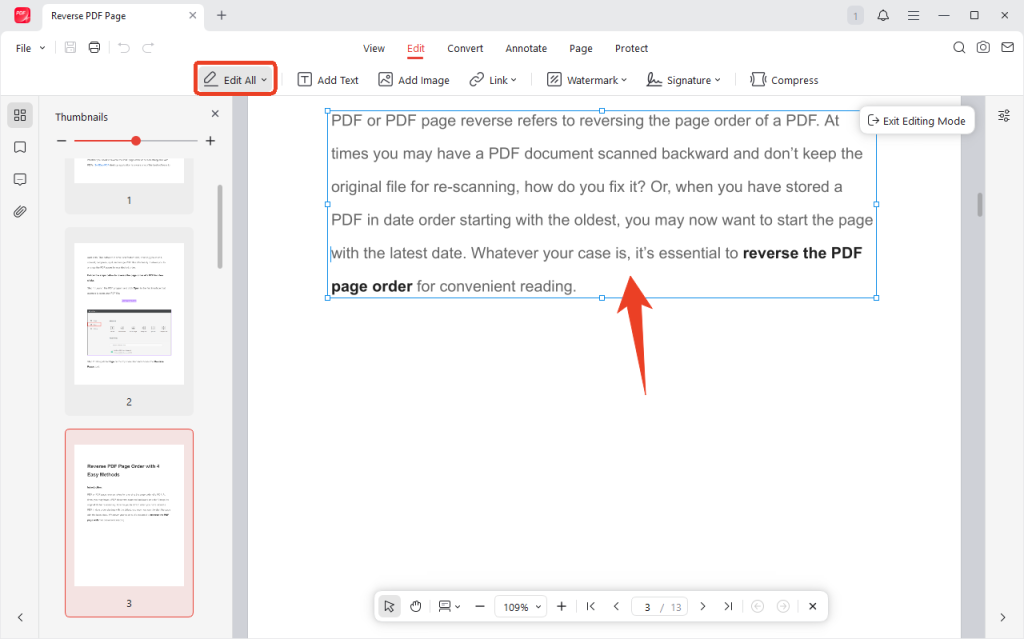Click the Add Image button
This screenshot has width=1024, height=639.
pyautogui.click(x=414, y=80)
